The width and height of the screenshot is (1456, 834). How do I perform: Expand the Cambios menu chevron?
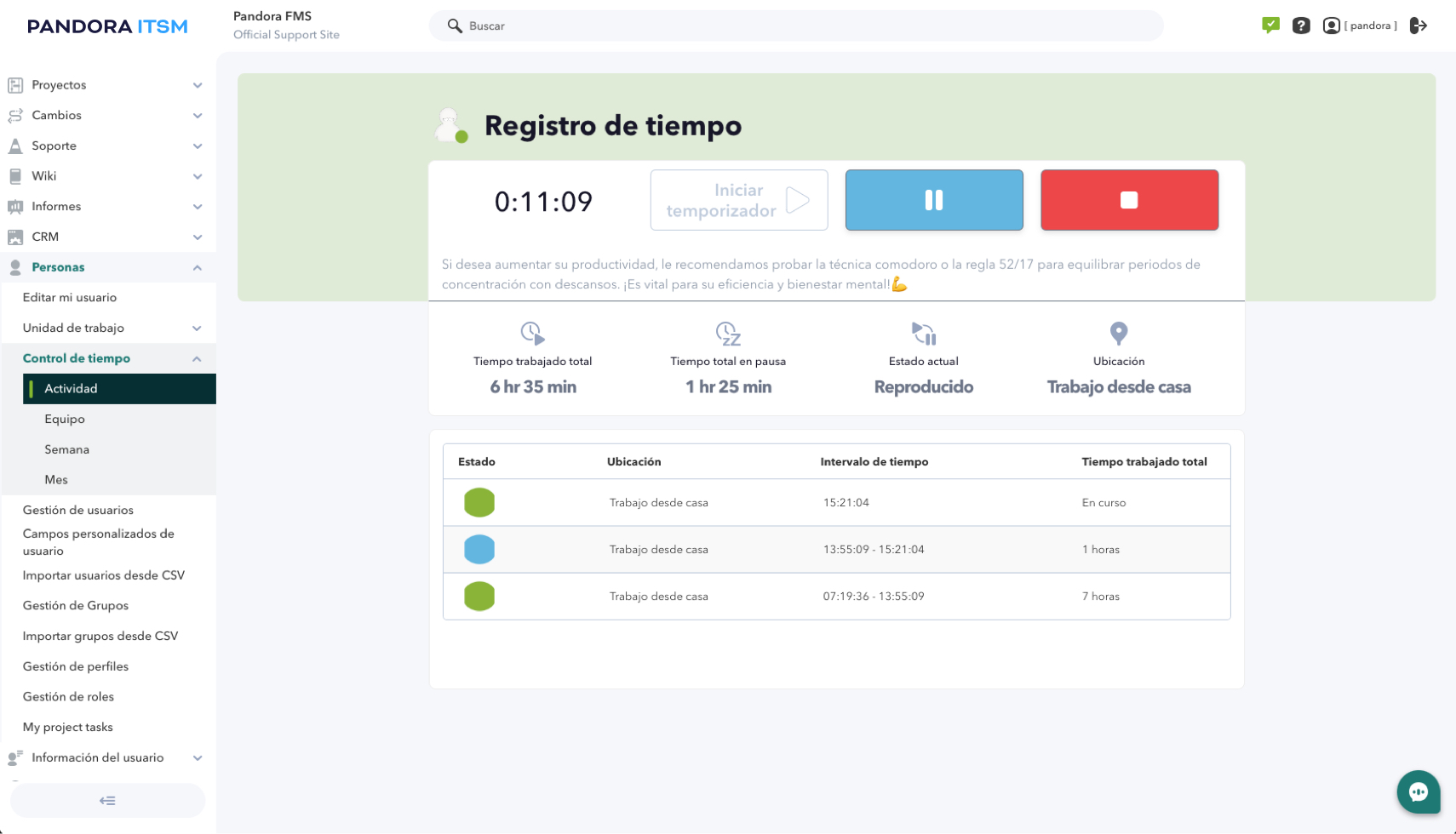coord(198,116)
